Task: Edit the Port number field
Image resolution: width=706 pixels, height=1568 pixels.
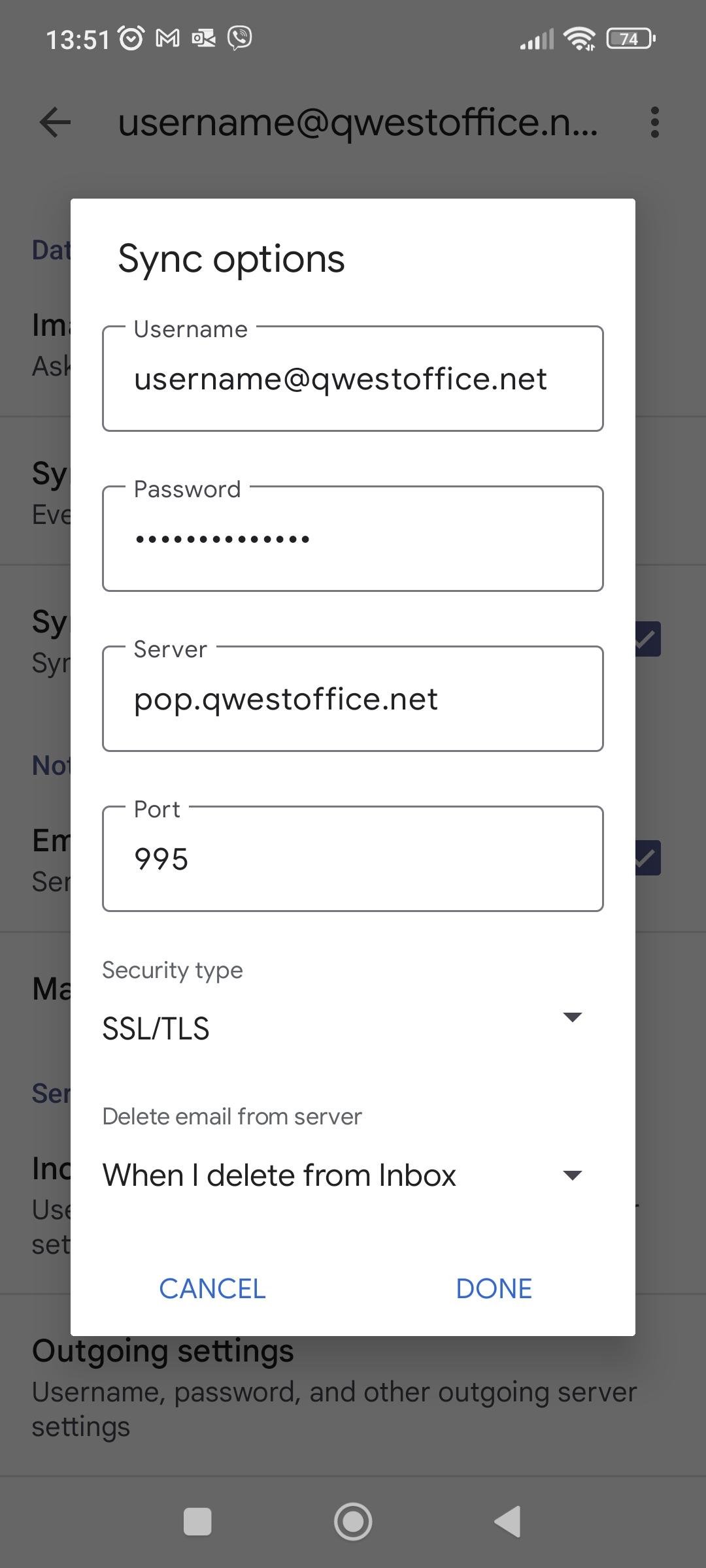Action: (x=352, y=858)
